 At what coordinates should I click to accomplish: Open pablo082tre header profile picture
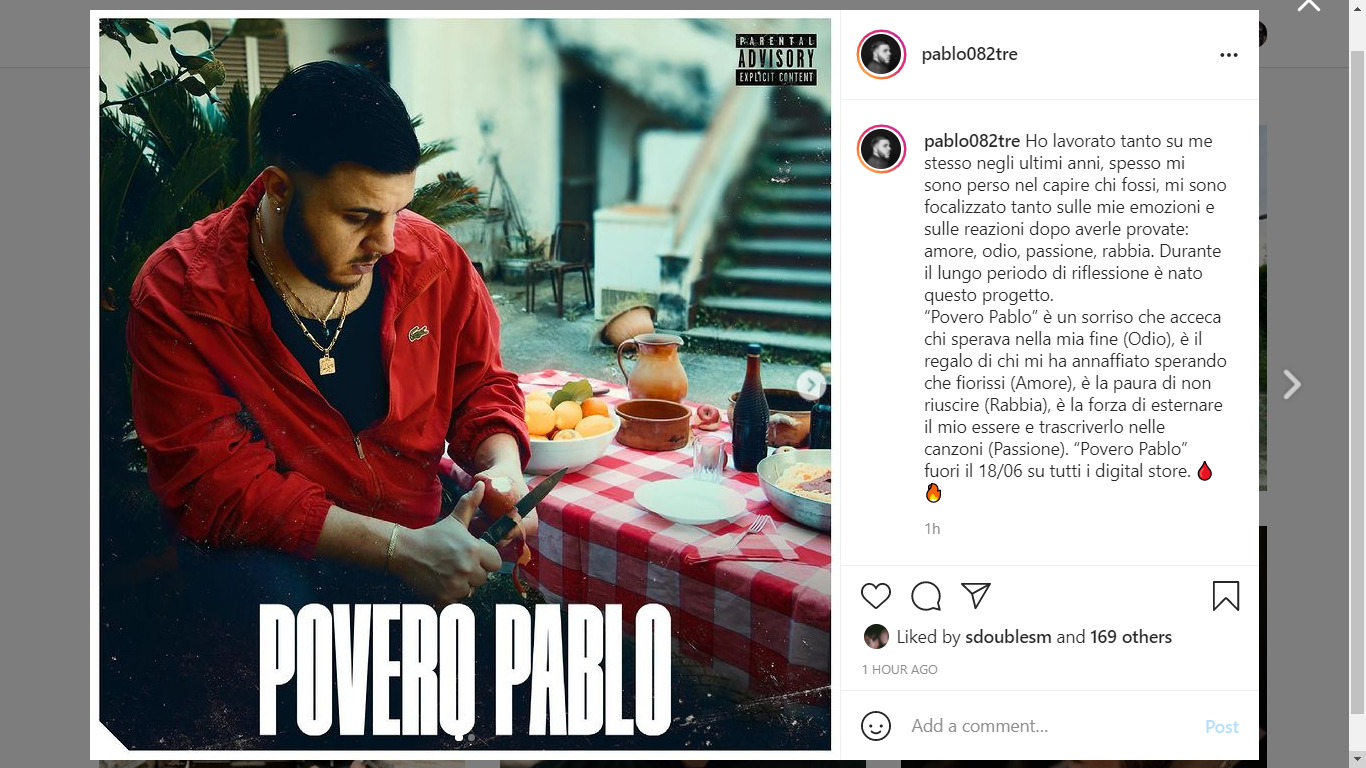coord(881,54)
